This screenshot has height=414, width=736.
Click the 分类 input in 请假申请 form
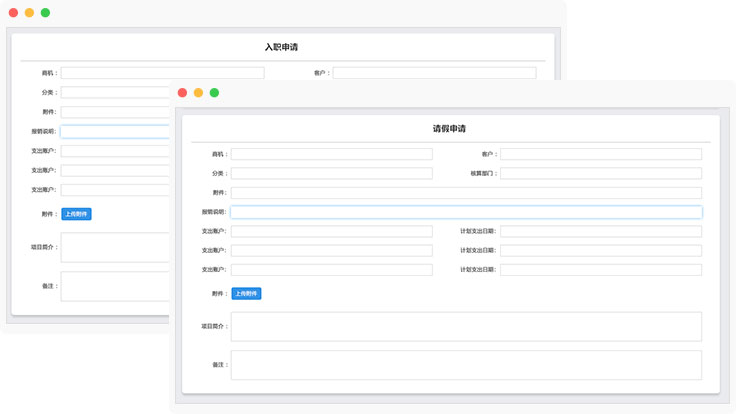tap(331, 173)
